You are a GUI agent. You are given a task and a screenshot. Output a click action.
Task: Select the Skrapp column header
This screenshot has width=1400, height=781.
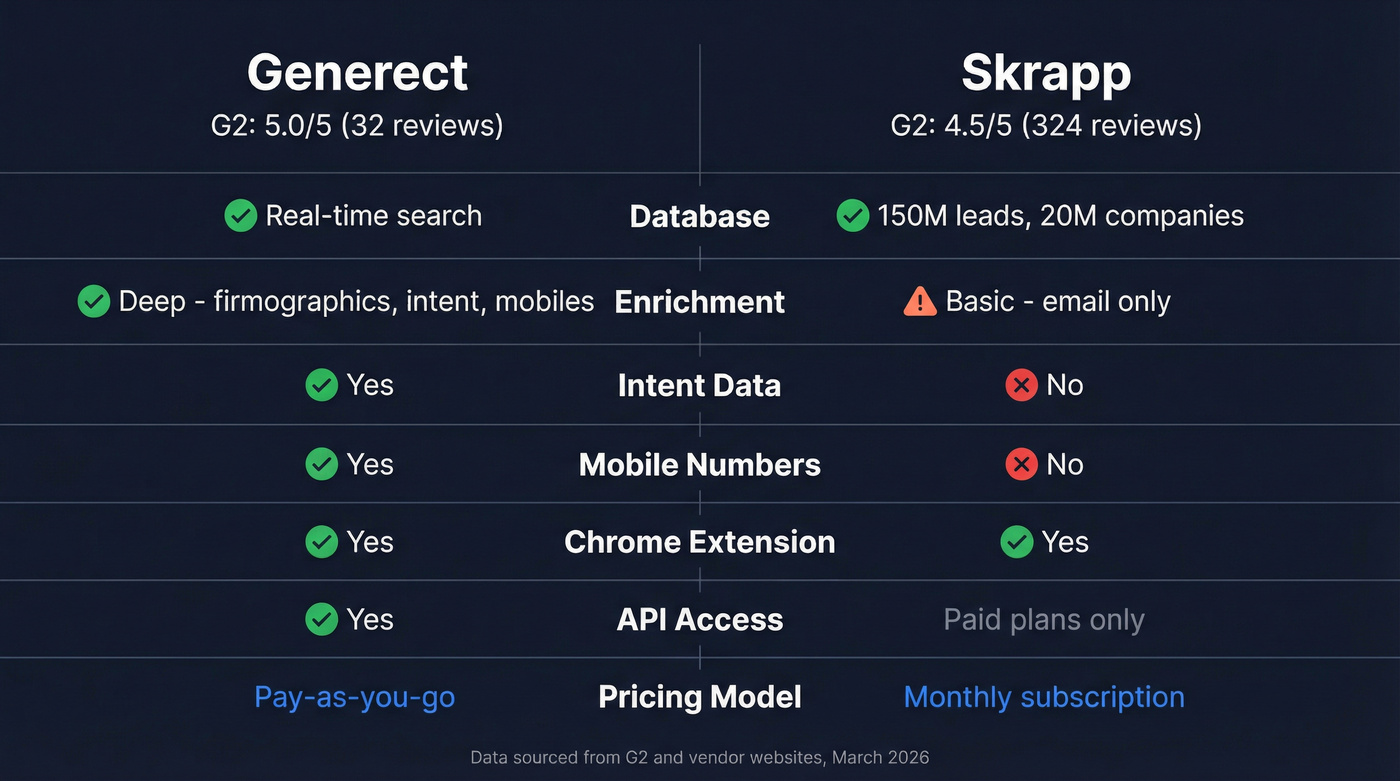(x=1045, y=71)
